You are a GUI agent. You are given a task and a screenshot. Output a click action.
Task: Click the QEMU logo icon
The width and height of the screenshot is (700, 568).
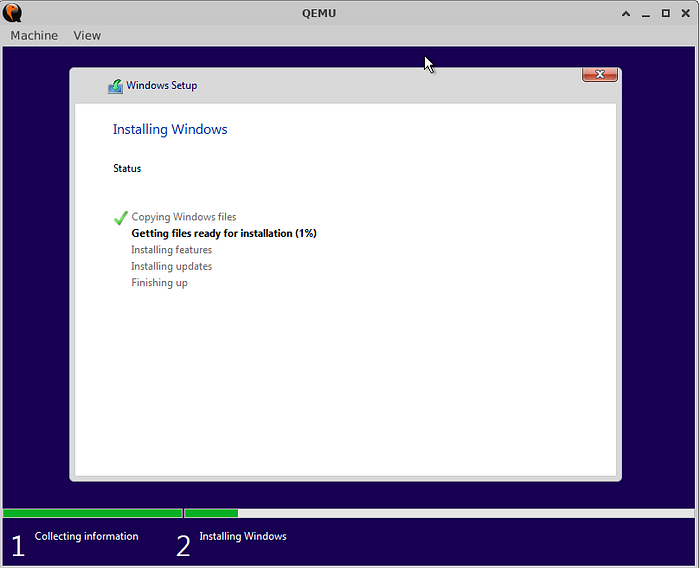click(x=12, y=13)
